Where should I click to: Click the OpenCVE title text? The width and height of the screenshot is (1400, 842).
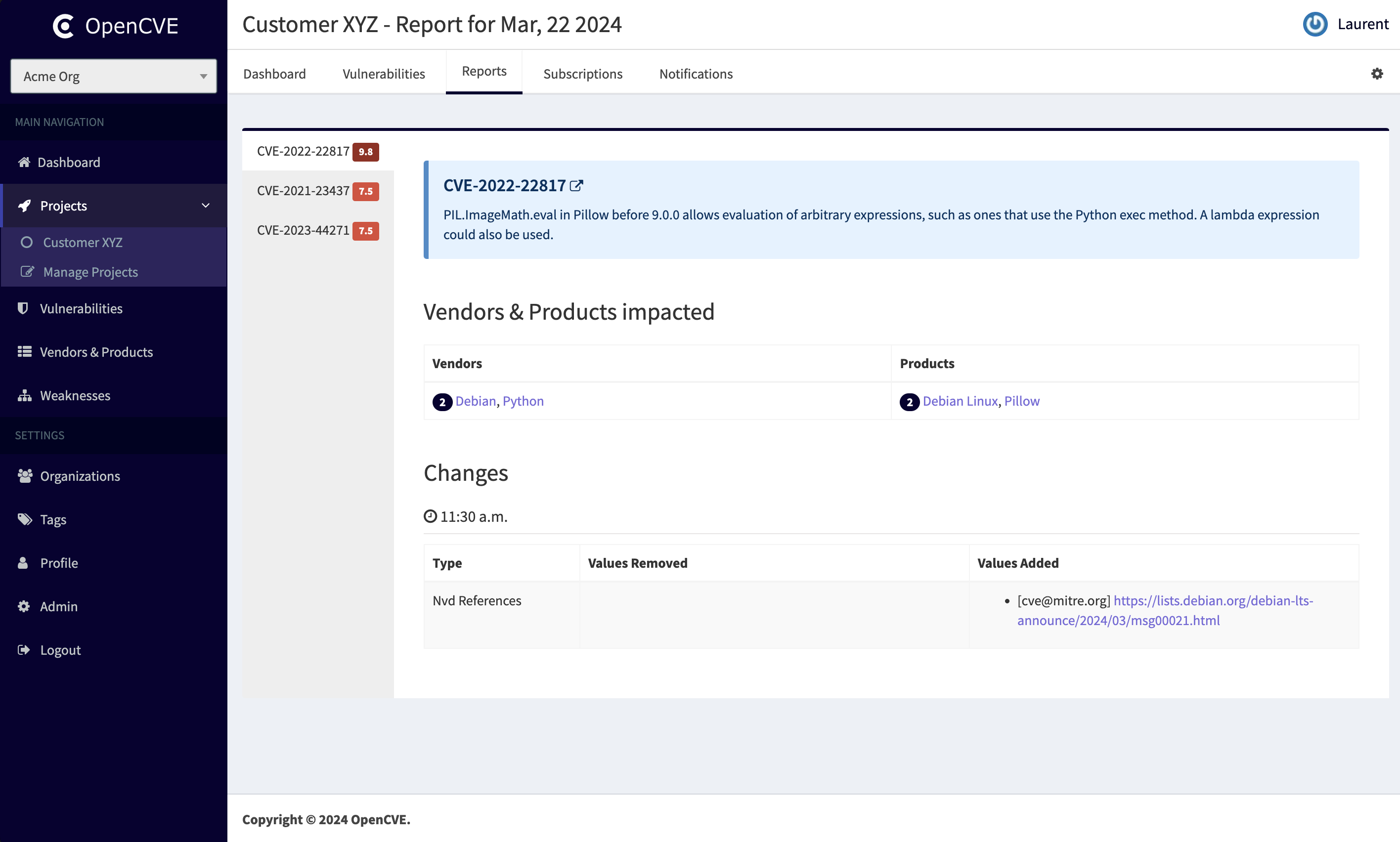tap(131, 26)
